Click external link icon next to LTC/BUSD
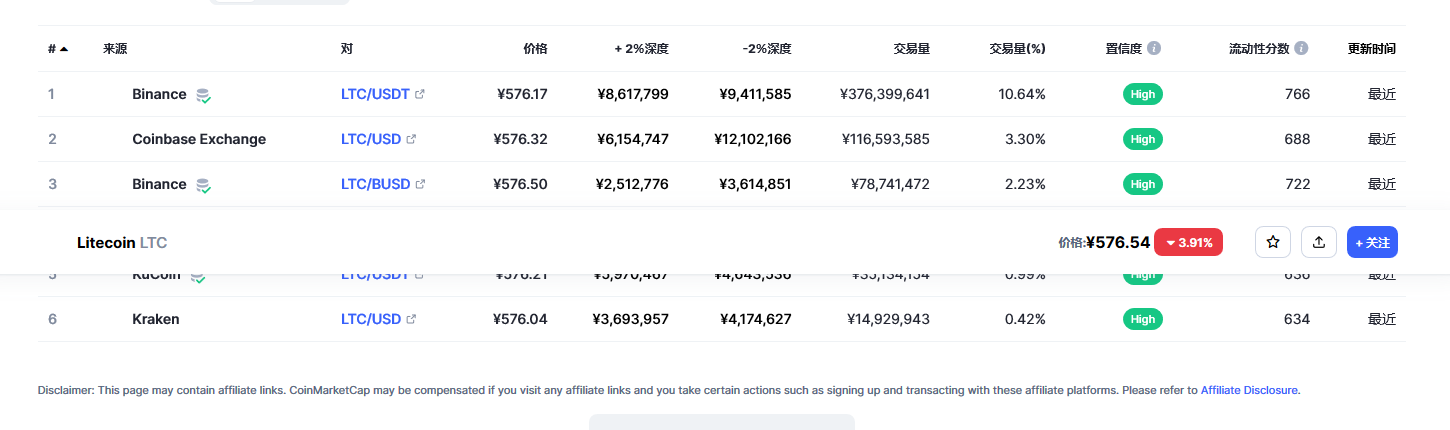 420,184
